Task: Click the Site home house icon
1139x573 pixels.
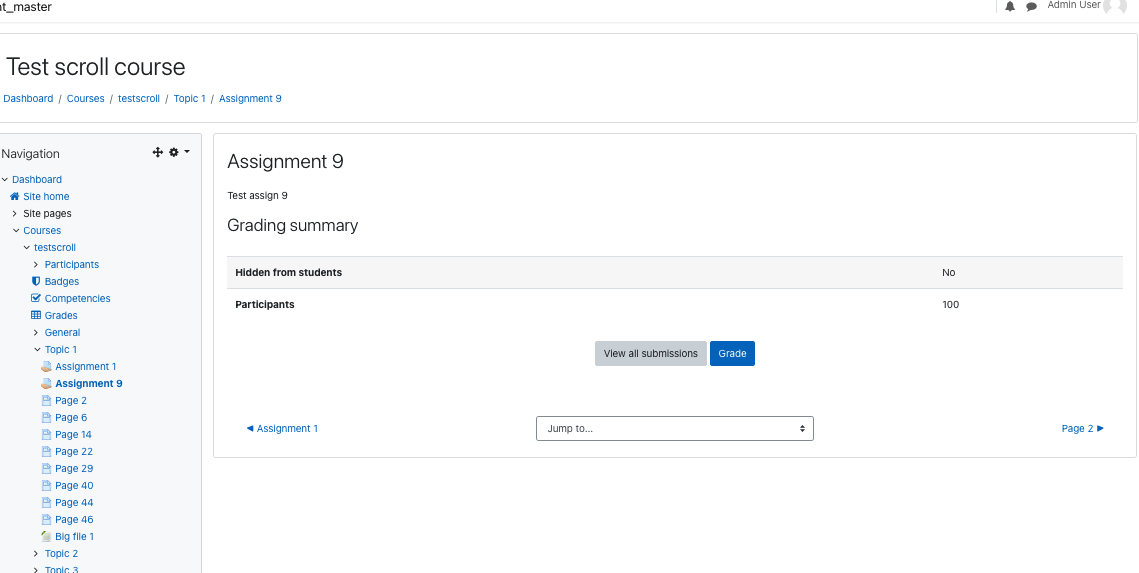Action: coord(15,196)
